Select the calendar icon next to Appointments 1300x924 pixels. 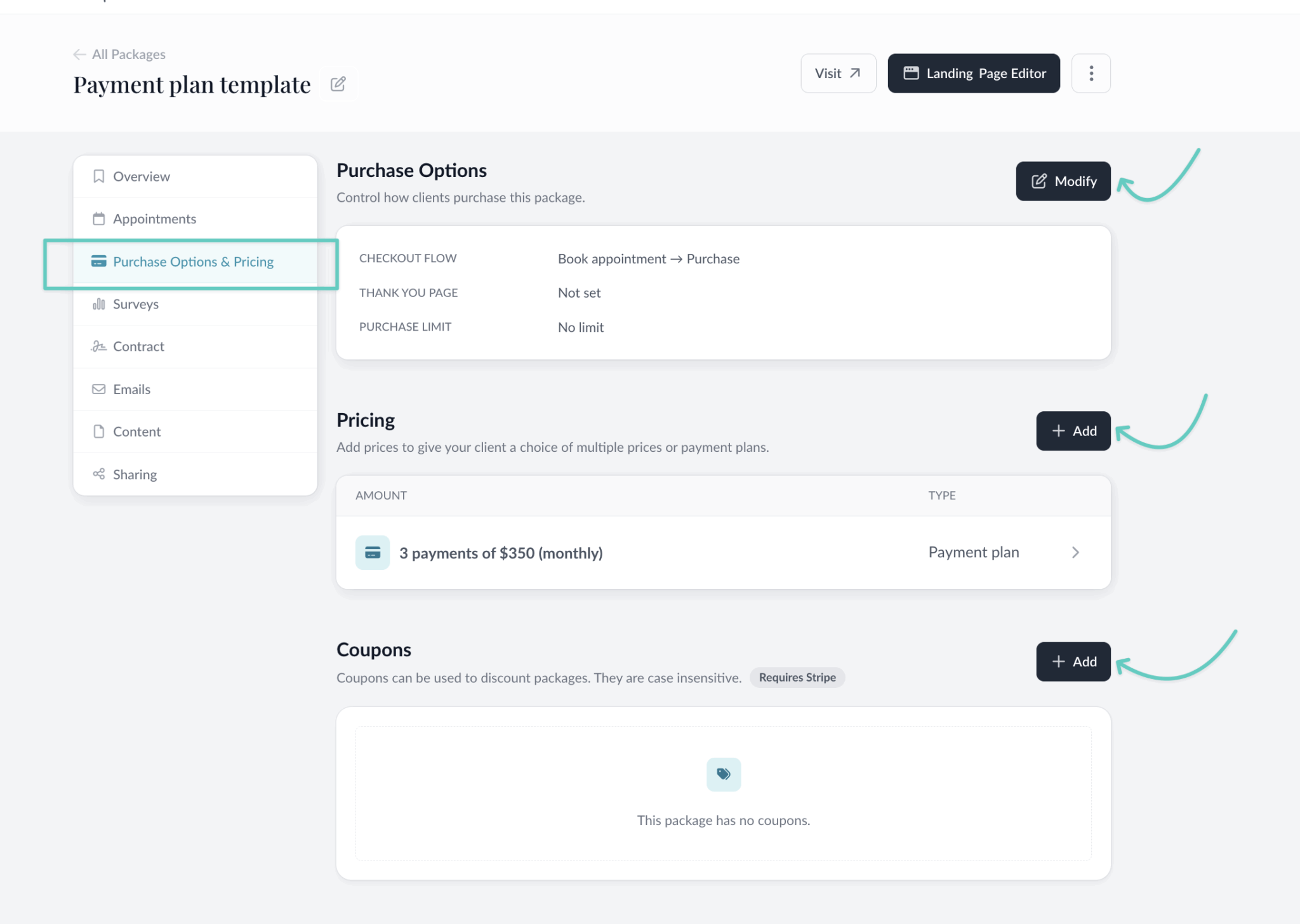[99, 218]
